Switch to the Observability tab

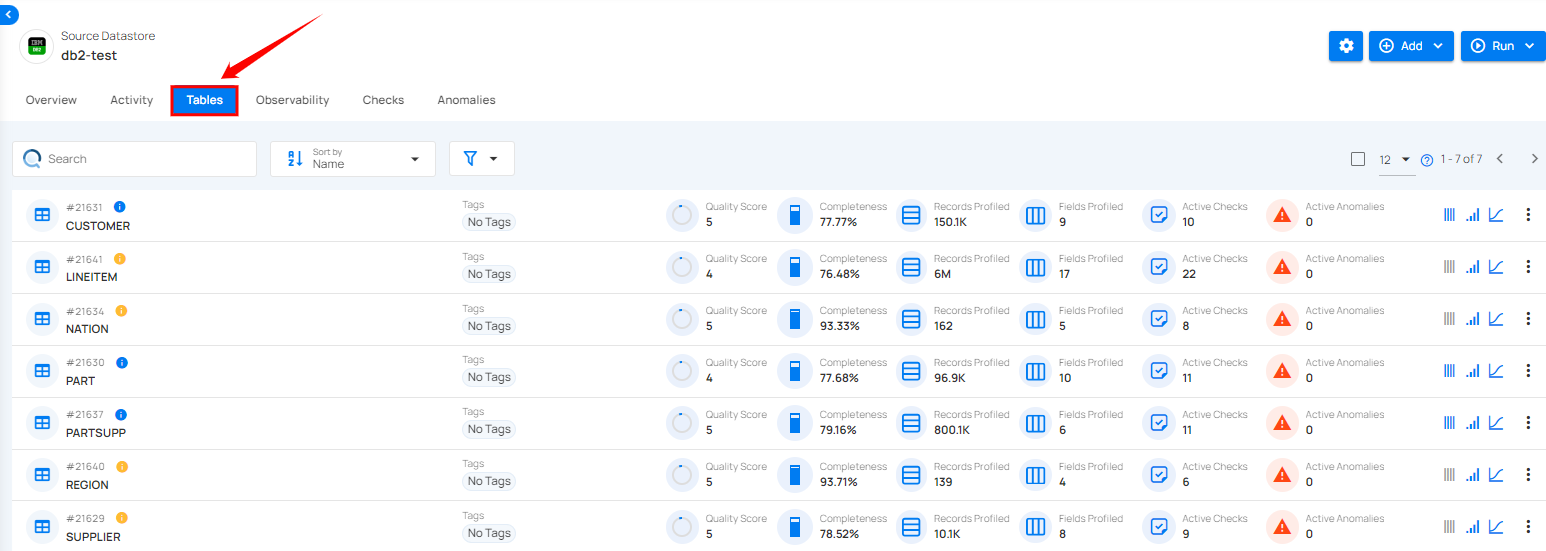click(292, 100)
